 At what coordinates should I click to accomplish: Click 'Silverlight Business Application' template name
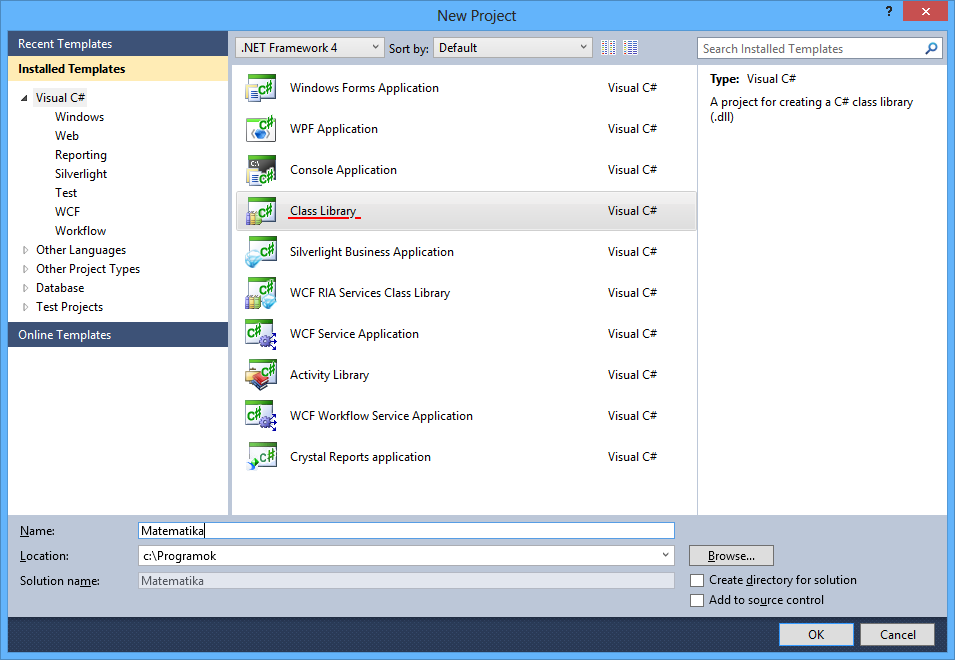pyautogui.click(x=372, y=251)
